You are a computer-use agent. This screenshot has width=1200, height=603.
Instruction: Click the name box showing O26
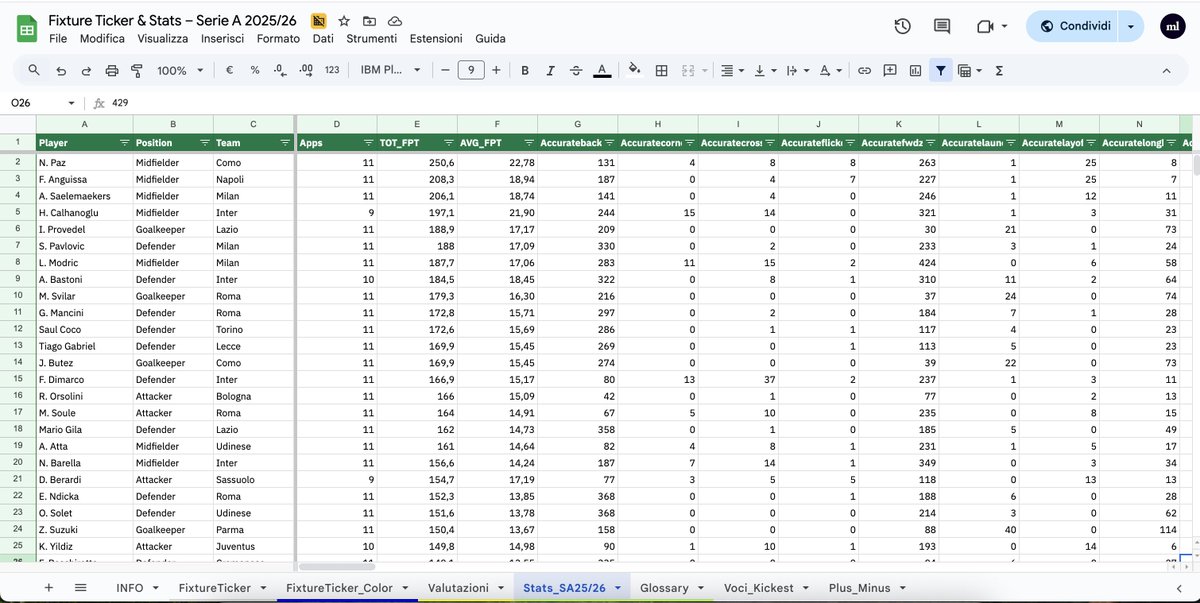pyautogui.click(x=42, y=103)
